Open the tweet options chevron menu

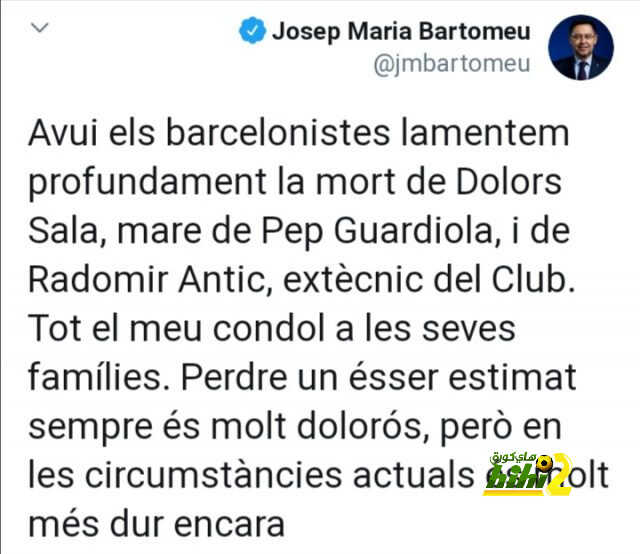[x=40, y=27]
